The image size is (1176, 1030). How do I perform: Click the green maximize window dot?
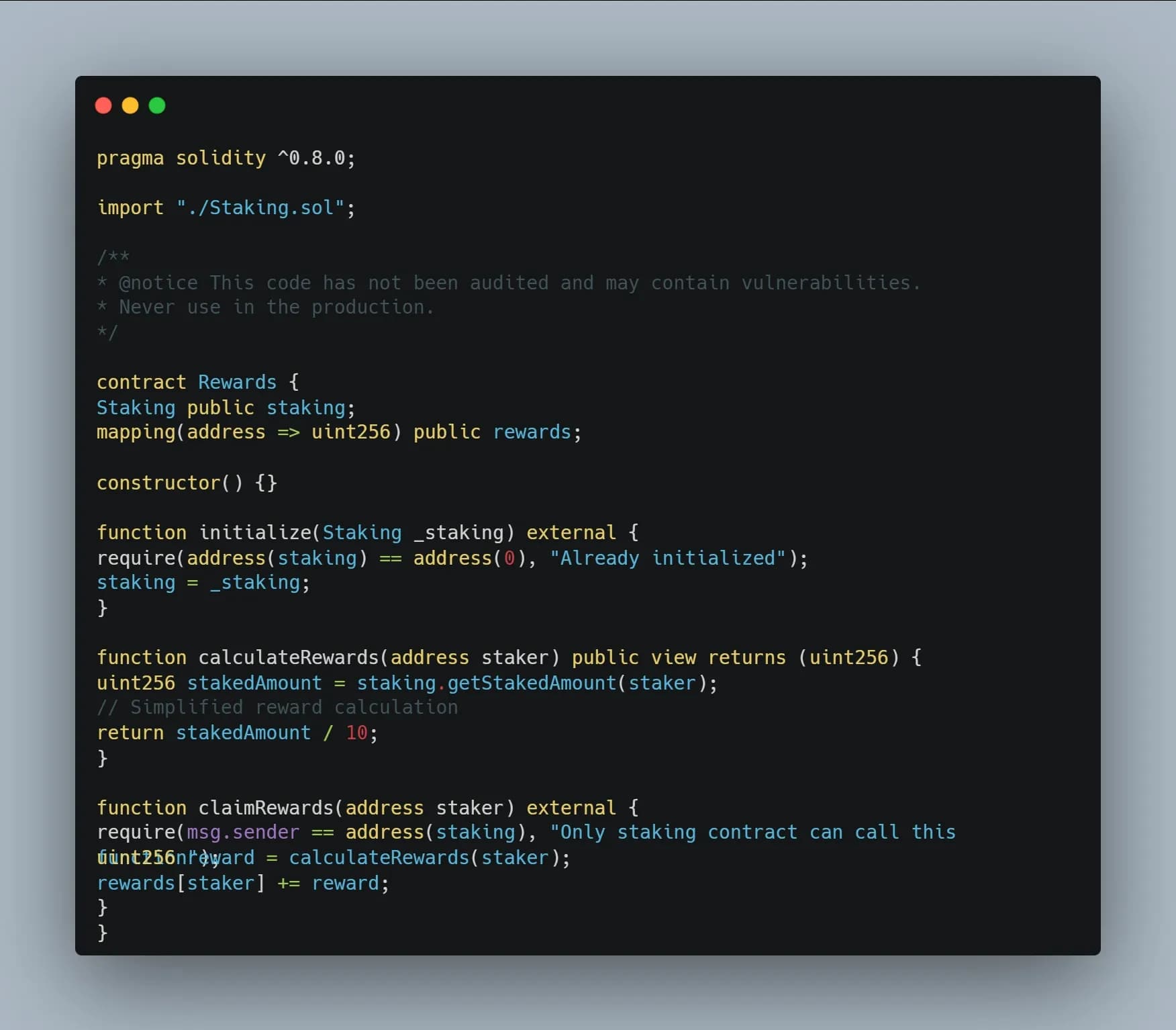click(x=157, y=105)
